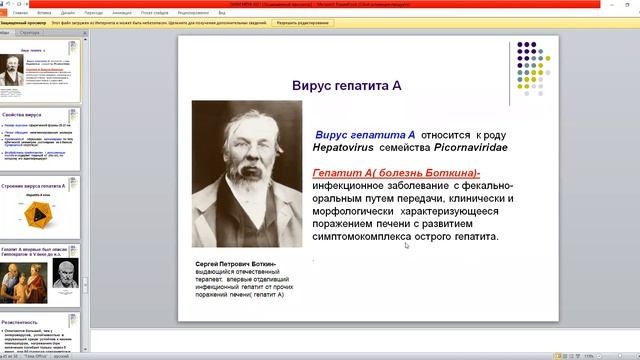
Task: Click the notes area below the slide
Action: tap(364, 341)
